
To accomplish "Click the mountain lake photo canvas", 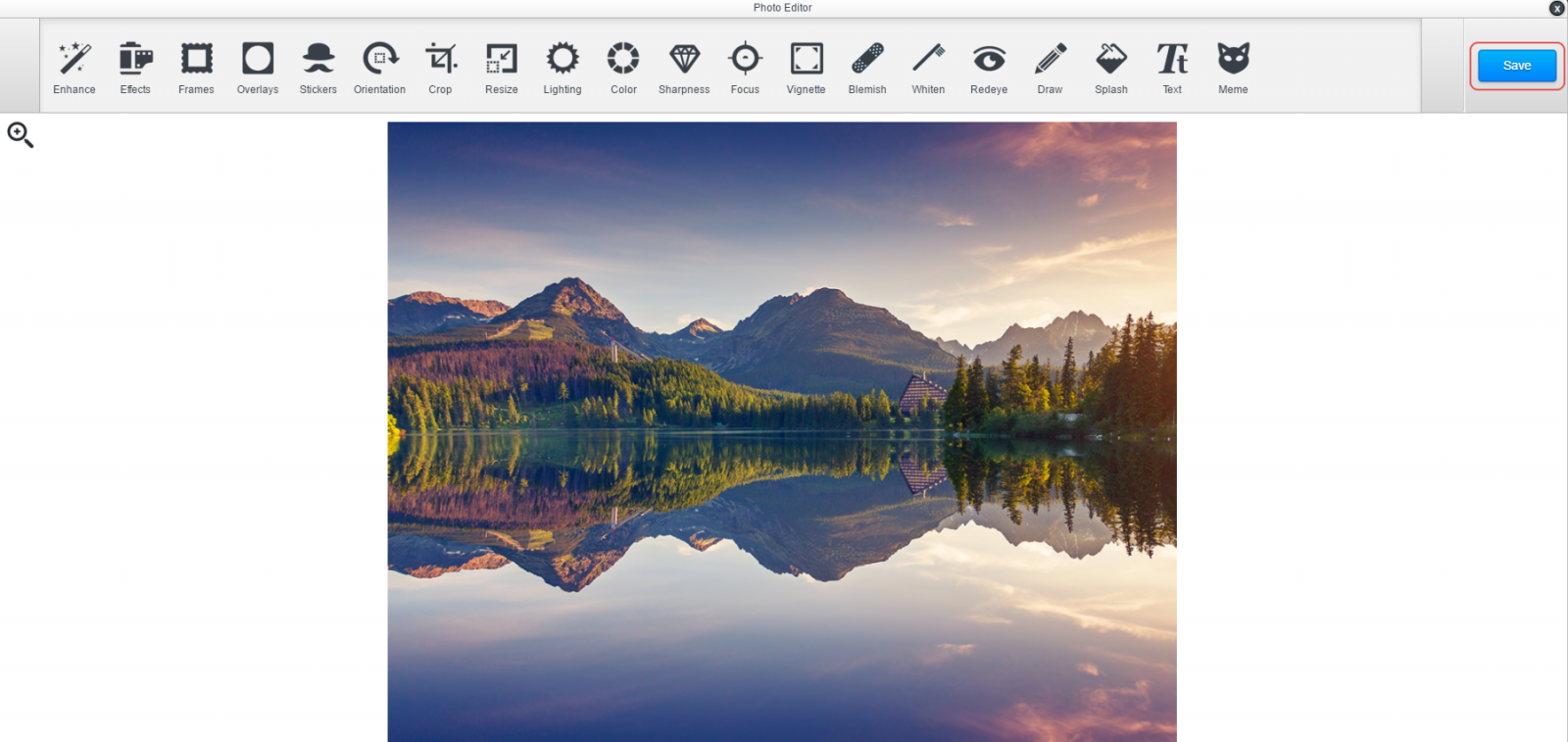I will coord(782,431).
